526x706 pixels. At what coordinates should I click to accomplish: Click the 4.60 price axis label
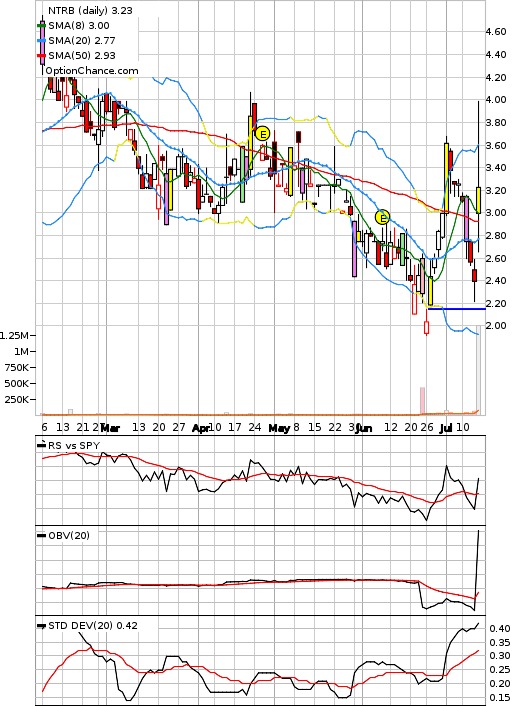pos(495,32)
